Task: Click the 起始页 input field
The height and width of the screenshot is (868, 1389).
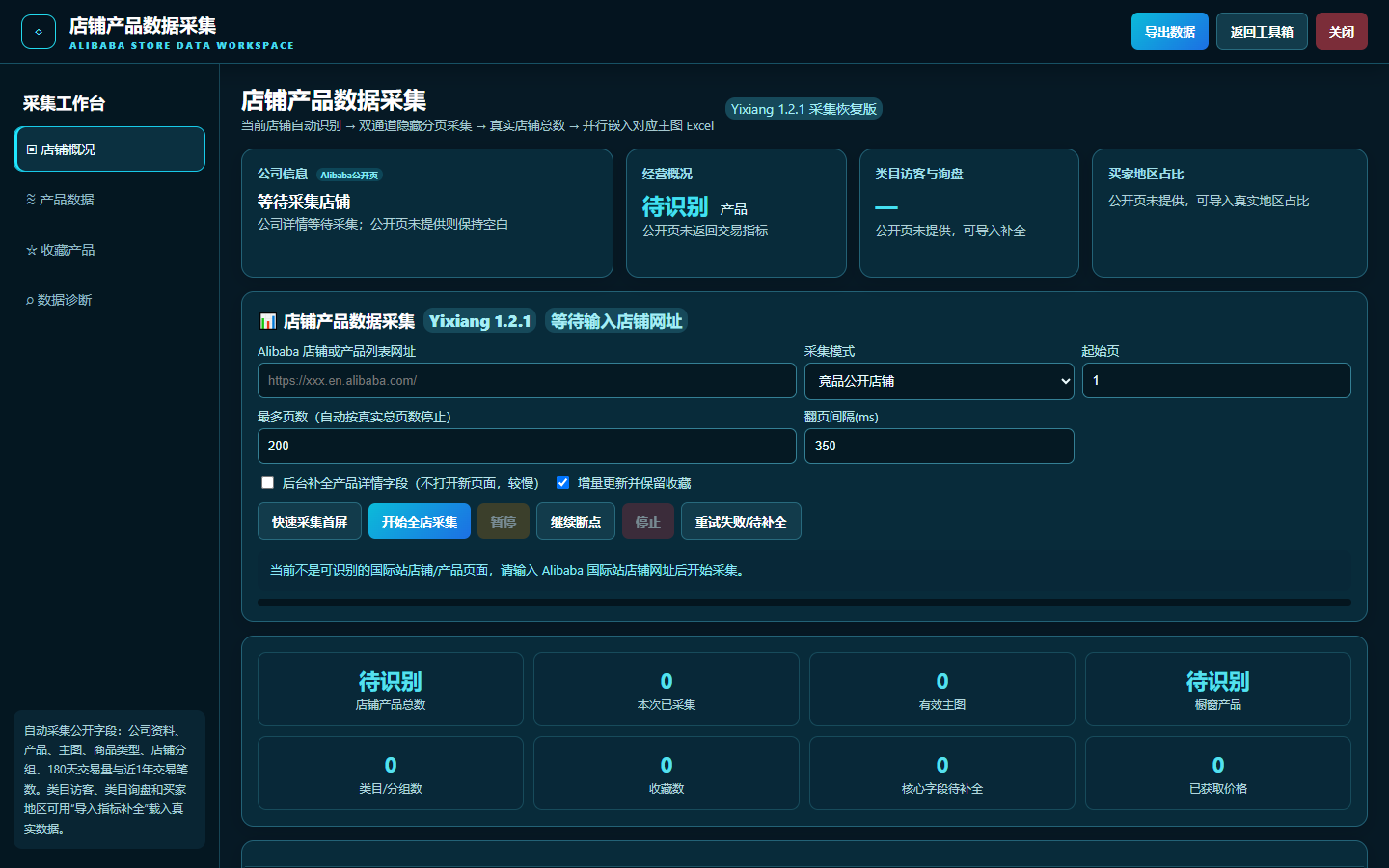Action: point(1216,381)
